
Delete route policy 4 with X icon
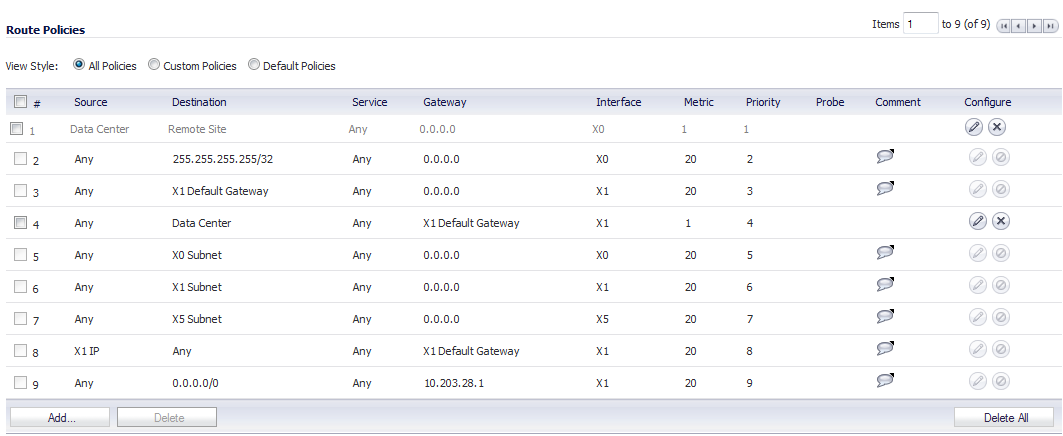pos(1000,222)
